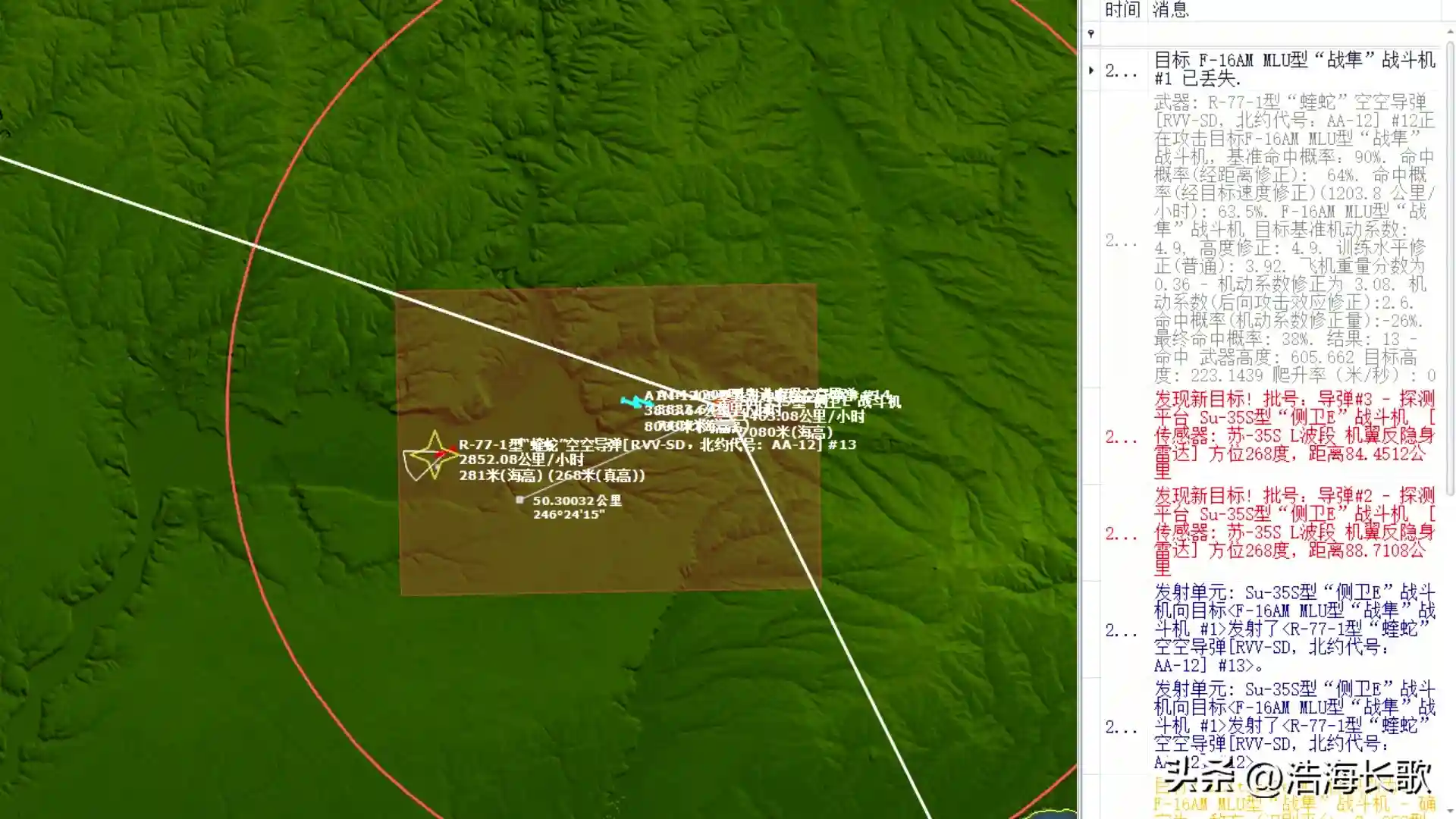The width and height of the screenshot is (1456, 819).
Task: Select the gray R-77-1 #12 attack result message
Action: click(x=1294, y=239)
